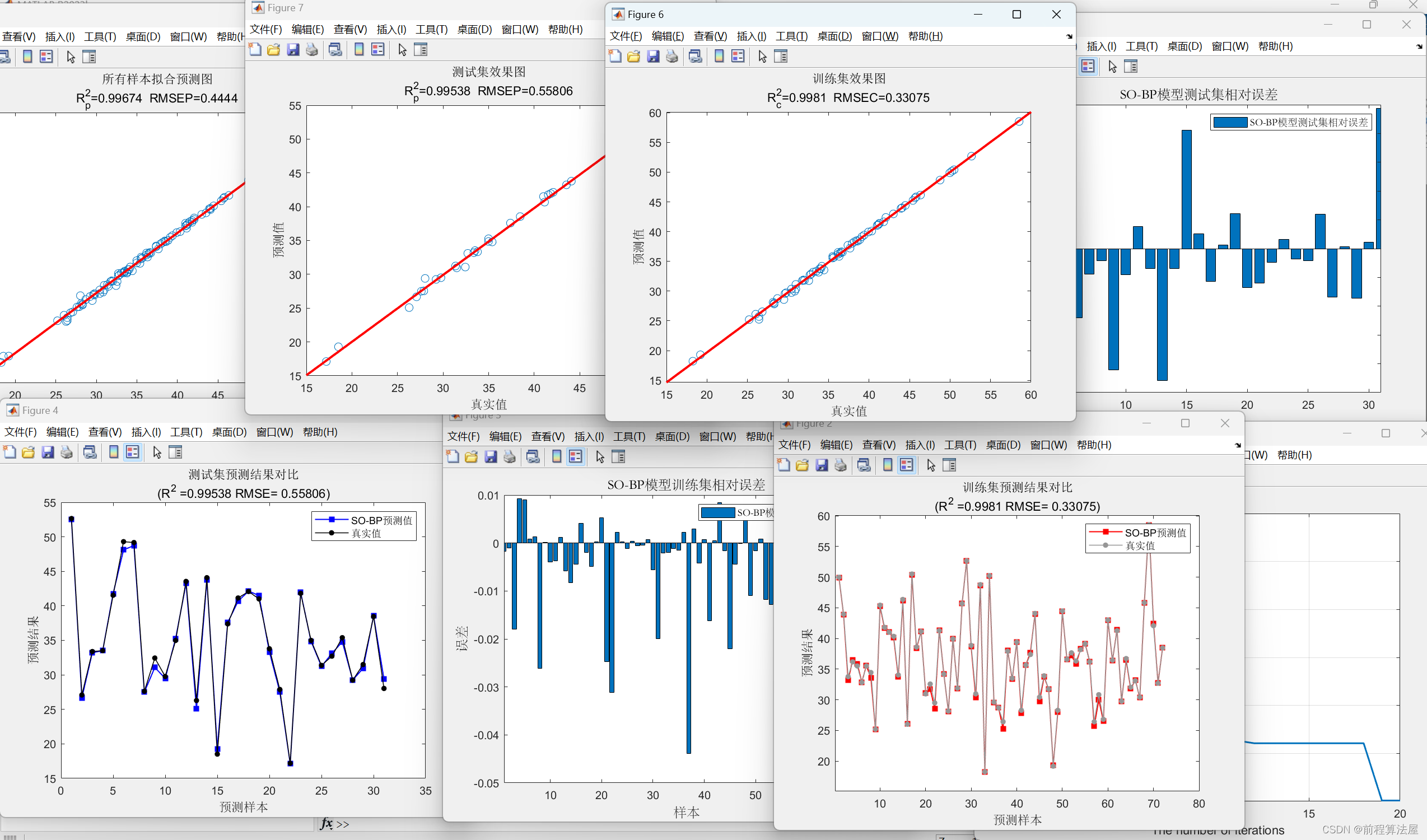Click Save icon in Figure 2 toolbar
1427x840 pixels.
(822, 465)
